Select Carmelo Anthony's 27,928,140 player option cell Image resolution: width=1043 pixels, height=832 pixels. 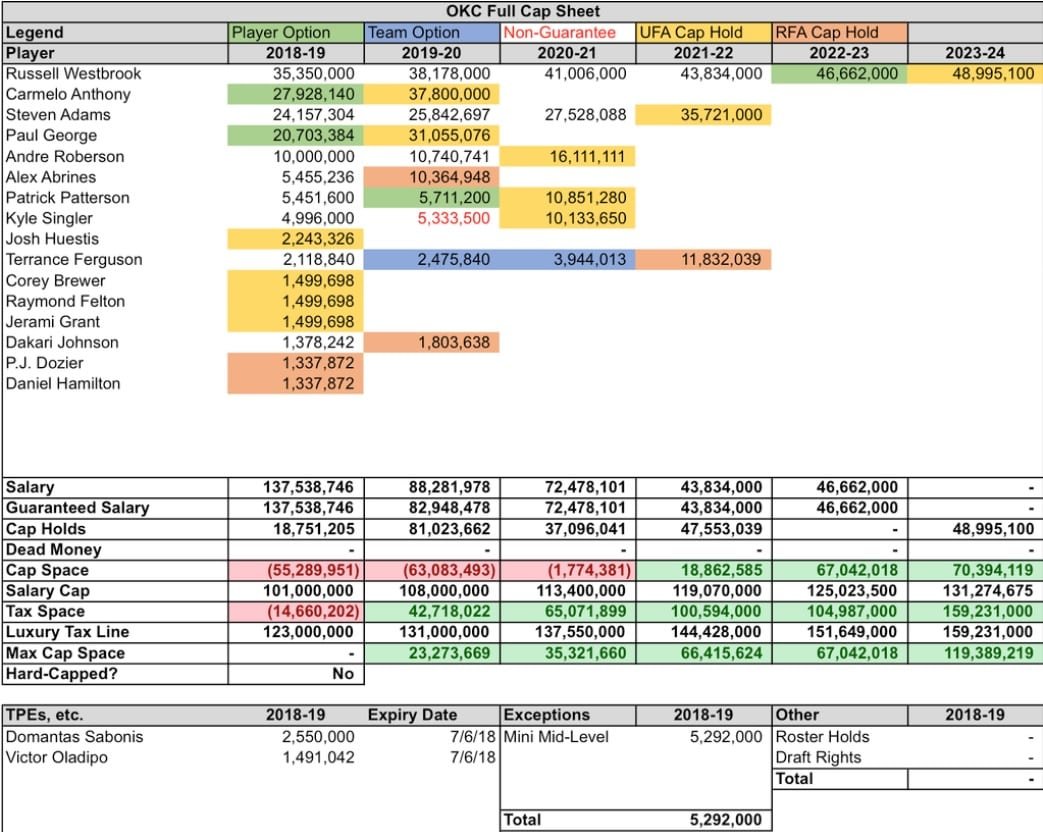pyautogui.click(x=295, y=94)
